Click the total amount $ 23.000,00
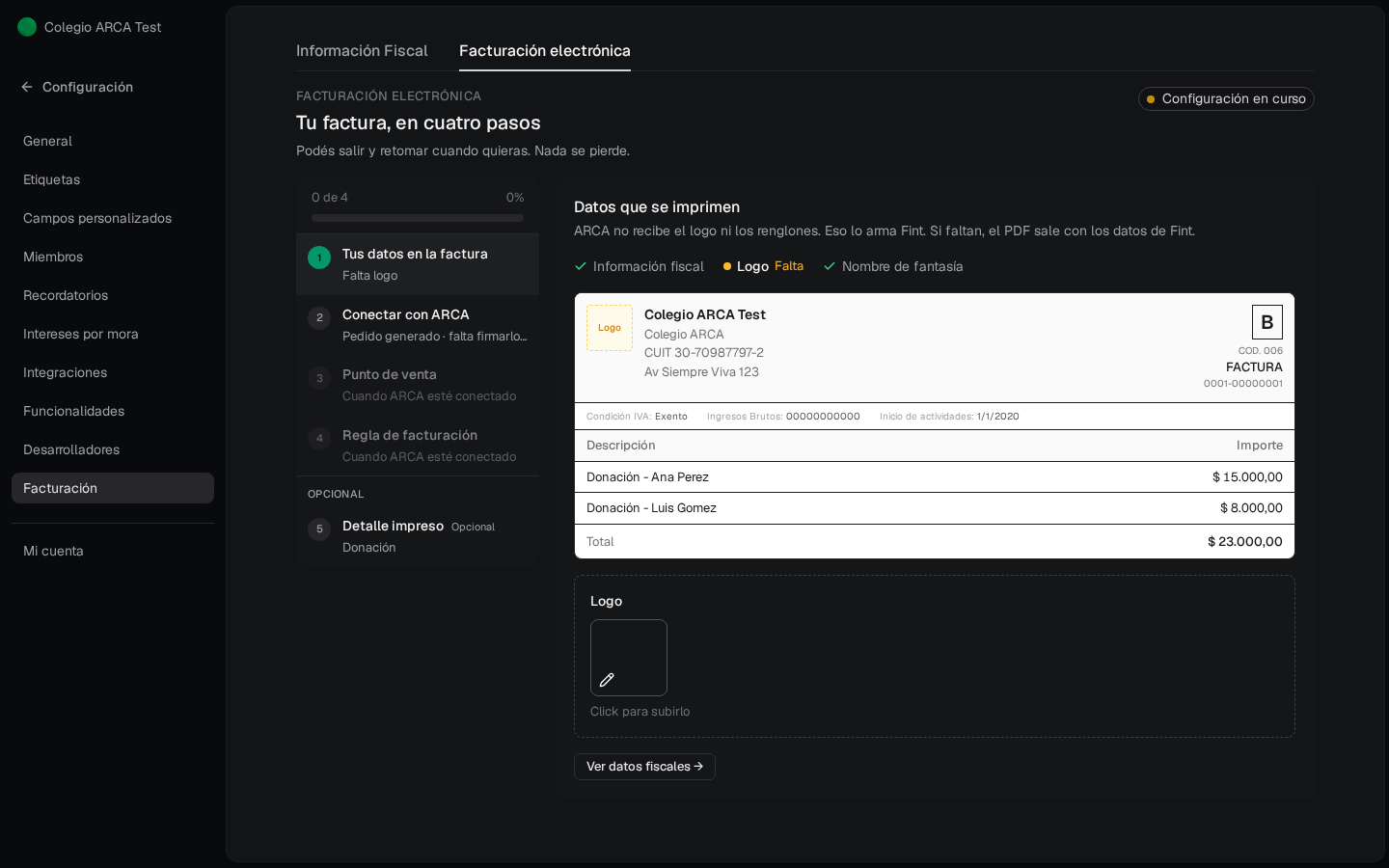Image resolution: width=1389 pixels, height=868 pixels. pyautogui.click(x=1245, y=542)
